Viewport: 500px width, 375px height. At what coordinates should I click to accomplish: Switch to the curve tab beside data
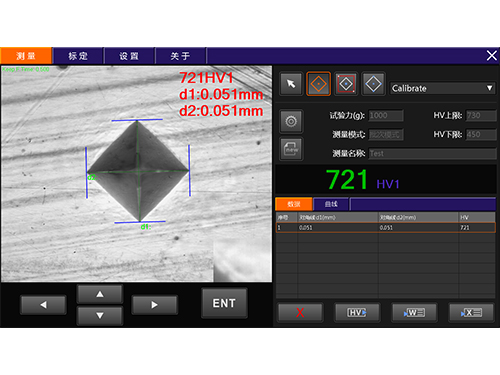click(331, 204)
